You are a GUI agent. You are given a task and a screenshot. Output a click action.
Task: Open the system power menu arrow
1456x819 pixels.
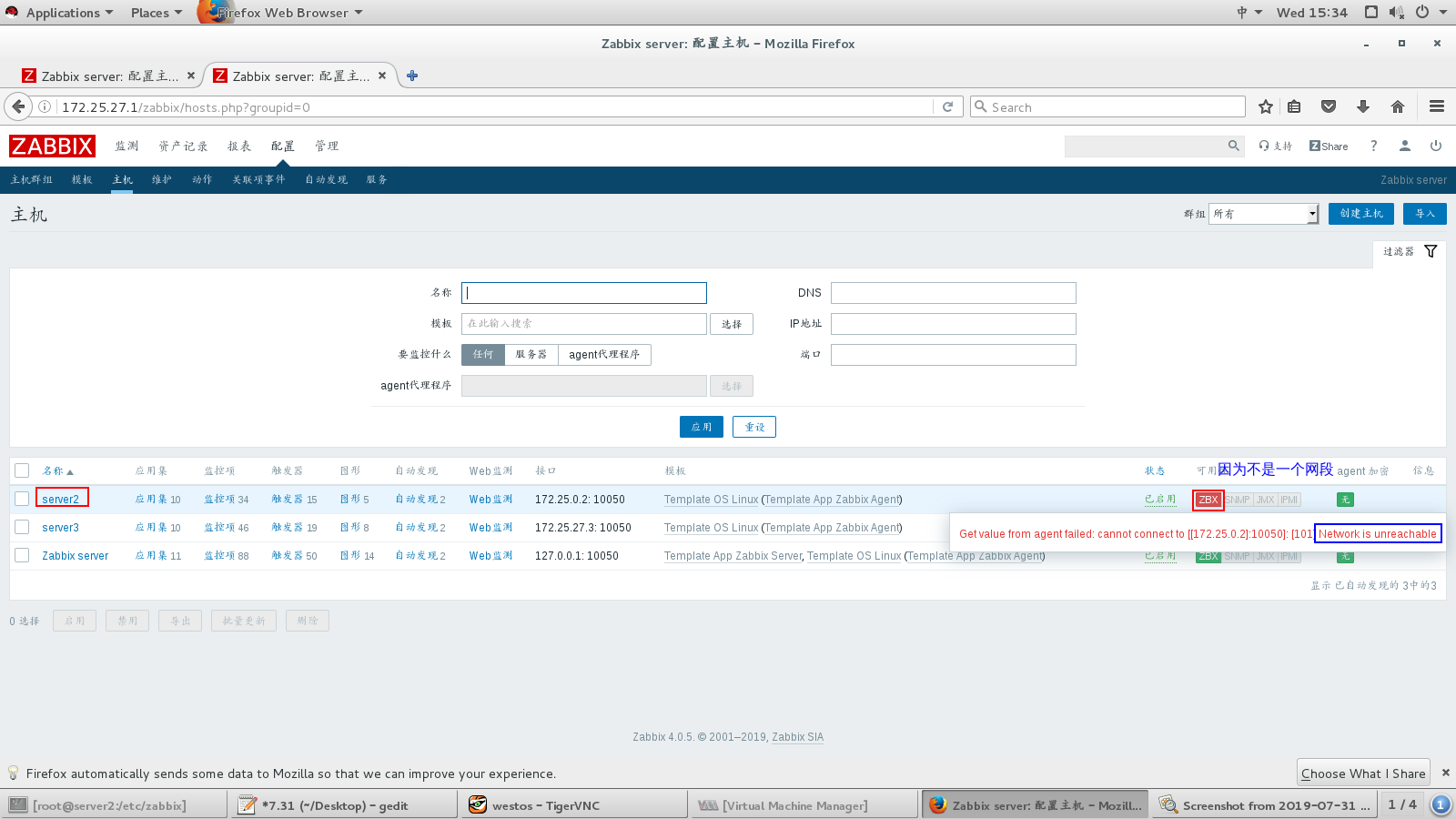pyautogui.click(x=1443, y=12)
